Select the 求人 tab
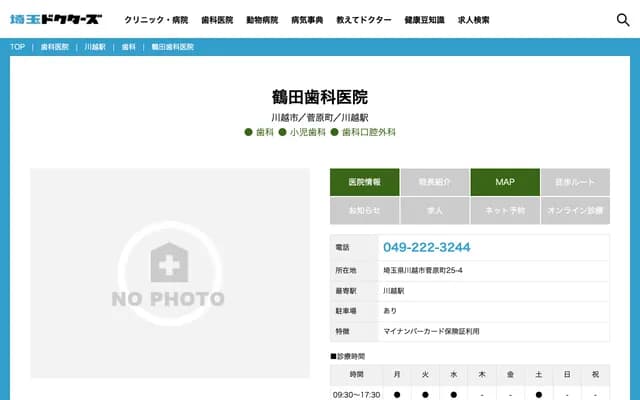This screenshot has height=400, width=640. pos(435,211)
